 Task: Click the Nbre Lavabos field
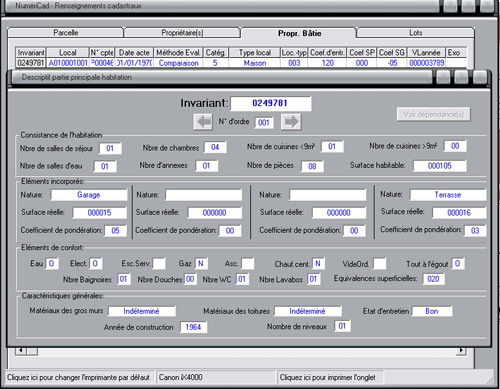pos(314,279)
